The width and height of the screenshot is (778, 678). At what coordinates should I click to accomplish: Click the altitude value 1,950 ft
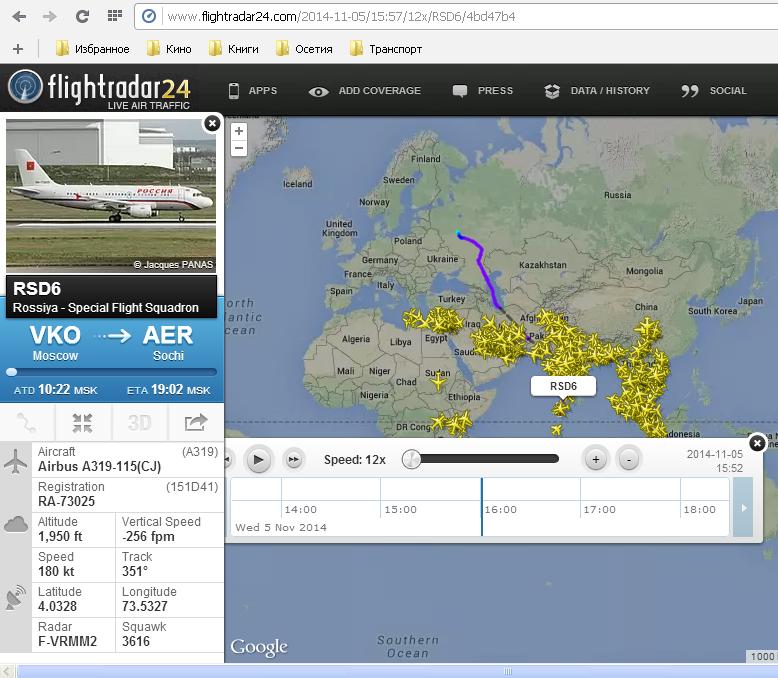tap(60, 537)
